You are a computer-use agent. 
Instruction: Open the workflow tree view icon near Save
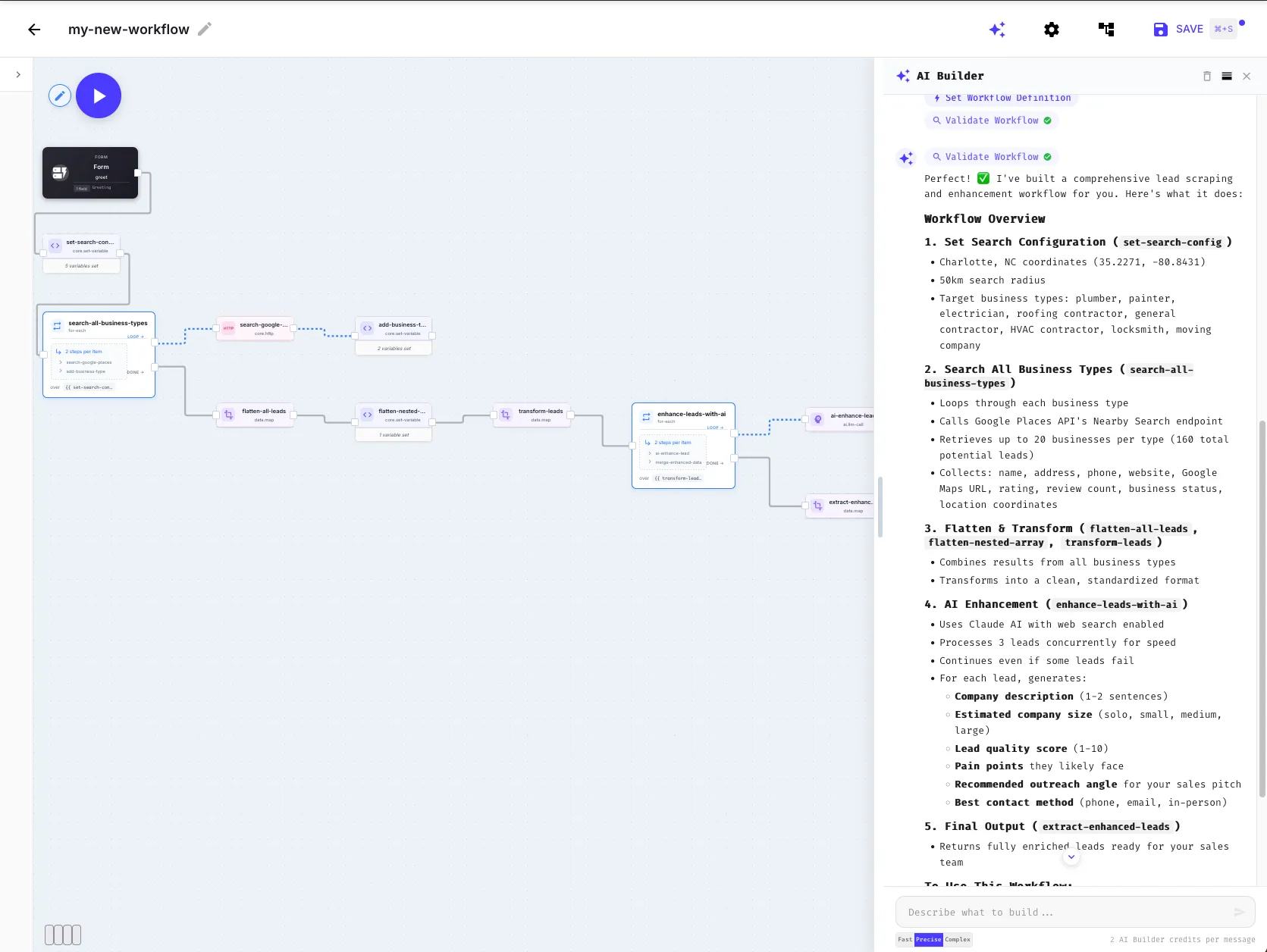point(1106,30)
